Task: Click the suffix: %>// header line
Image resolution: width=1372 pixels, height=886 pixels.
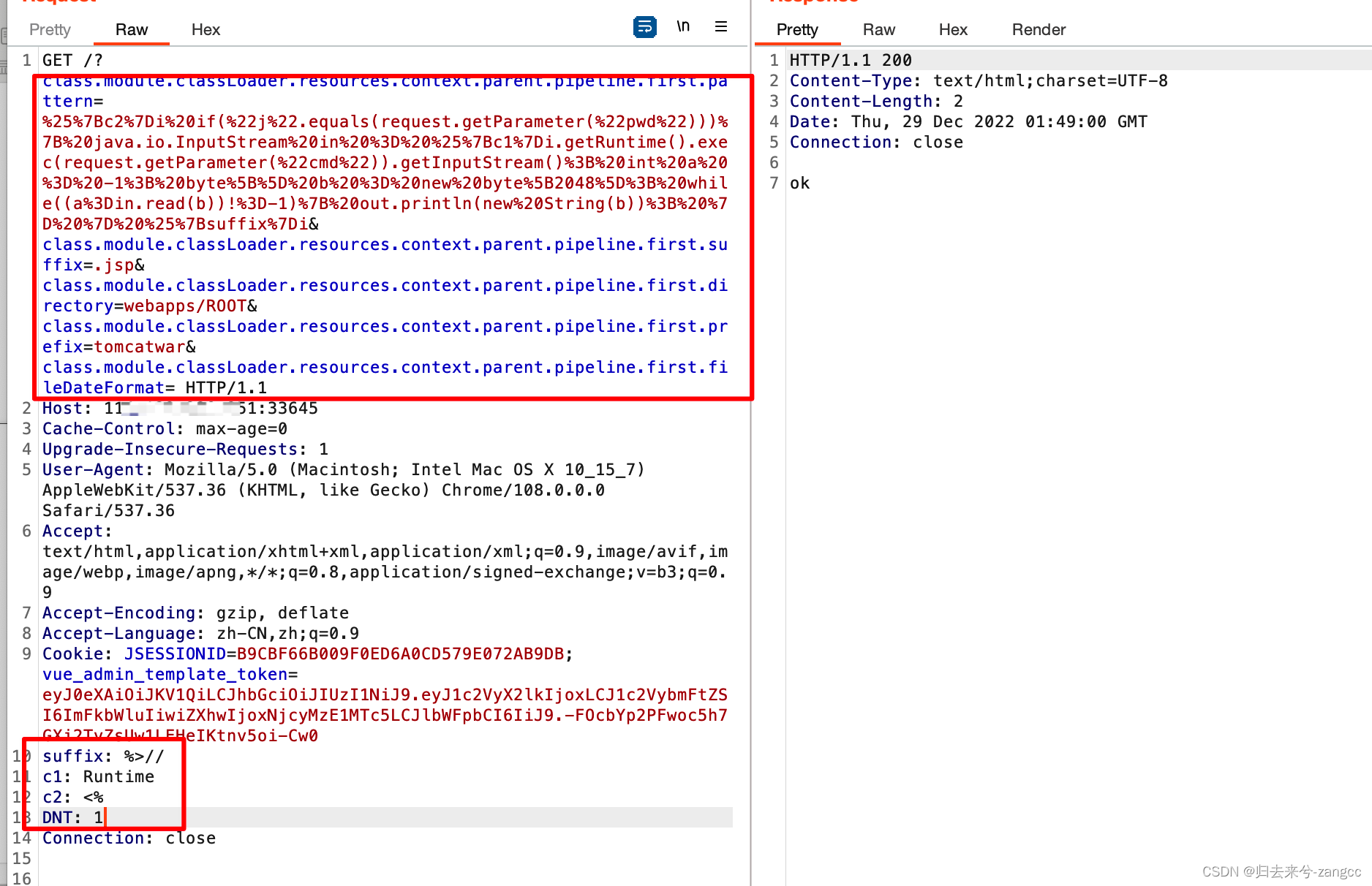Action: (x=103, y=756)
